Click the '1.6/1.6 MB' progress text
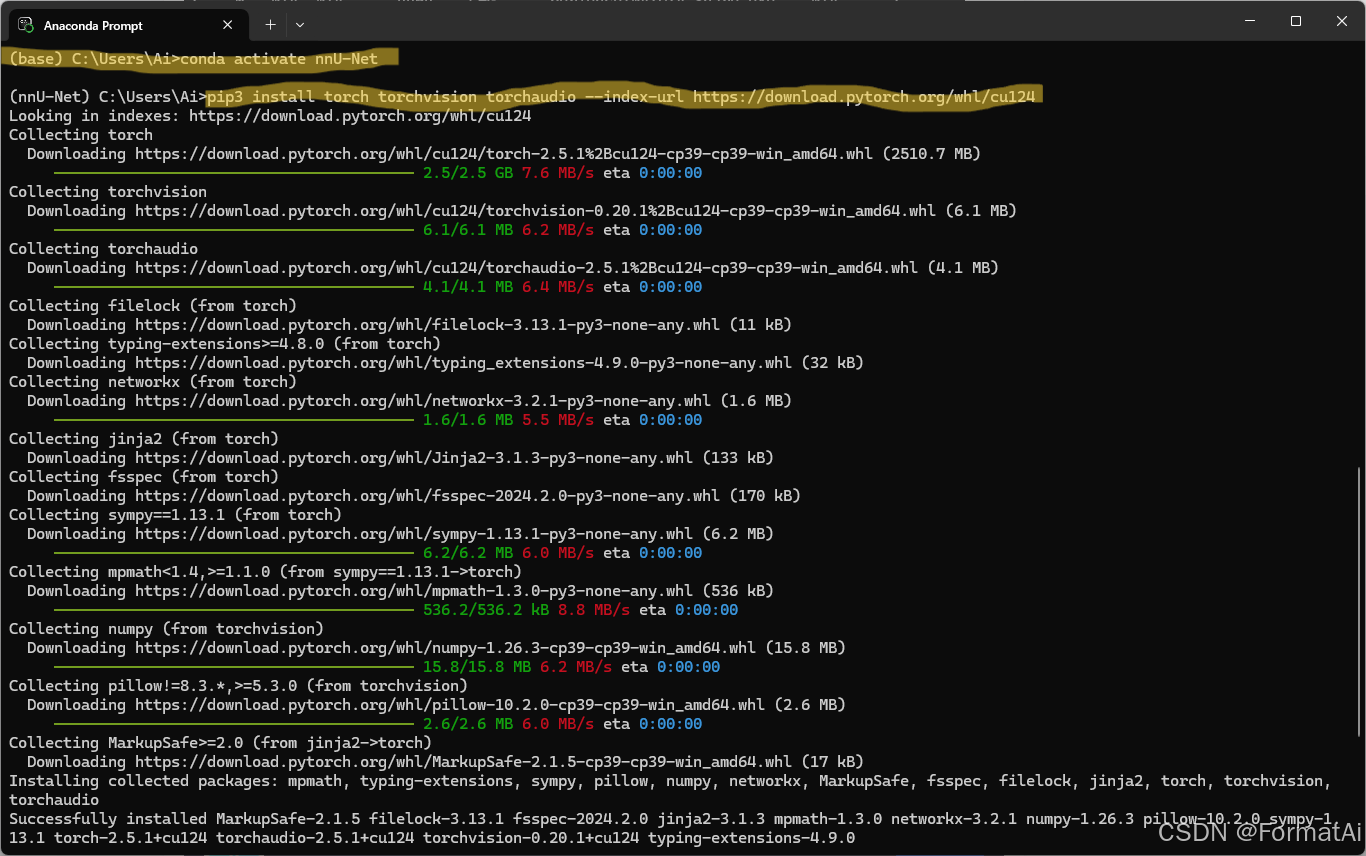Screen dimensions: 1366x856 pyautogui.click(x=468, y=420)
